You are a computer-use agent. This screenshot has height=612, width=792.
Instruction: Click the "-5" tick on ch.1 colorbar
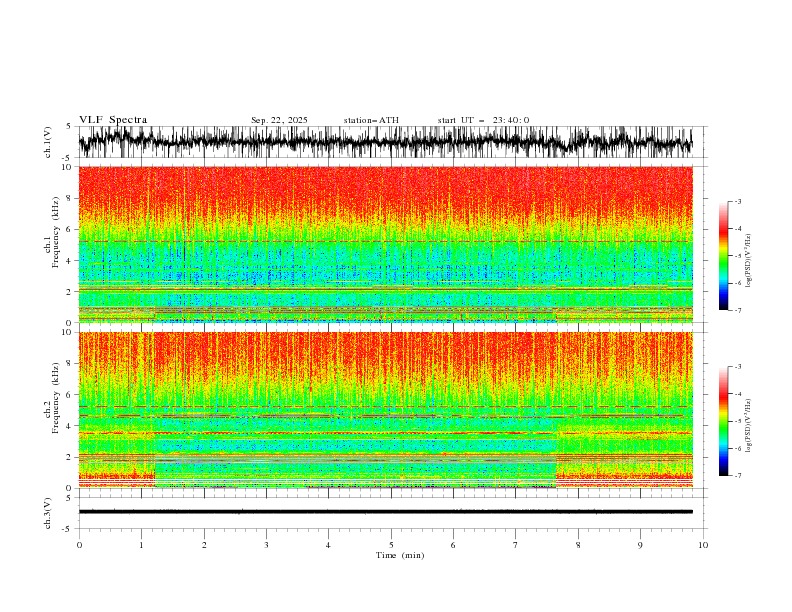click(x=738, y=256)
